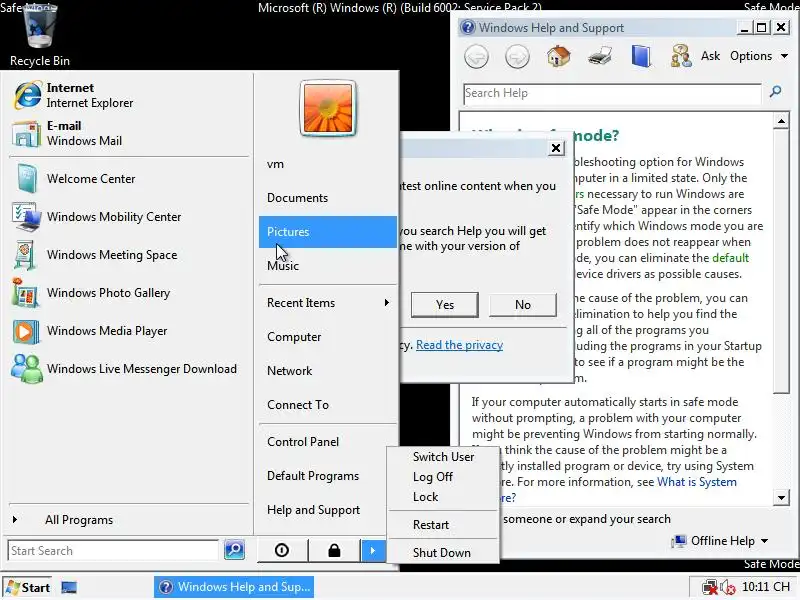Viewport: 800px width, 600px height.
Task: Open Network from Start menu
Action: pos(328,371)
